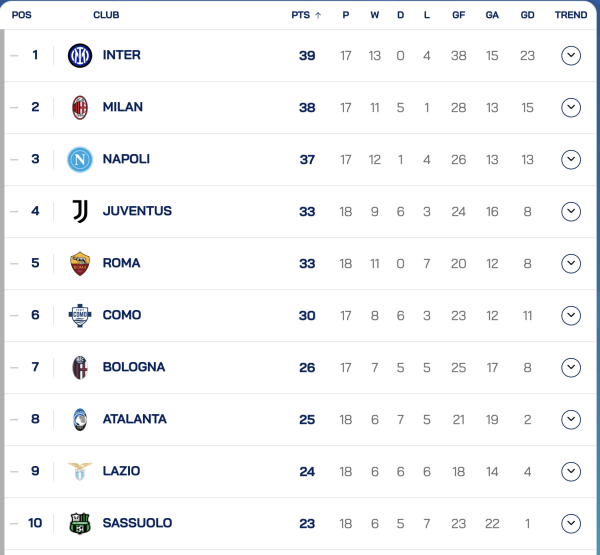The width and height of the screenshot is (600, 555).
Task: Open the trend dropdown for Como
Action: point(571,316)
